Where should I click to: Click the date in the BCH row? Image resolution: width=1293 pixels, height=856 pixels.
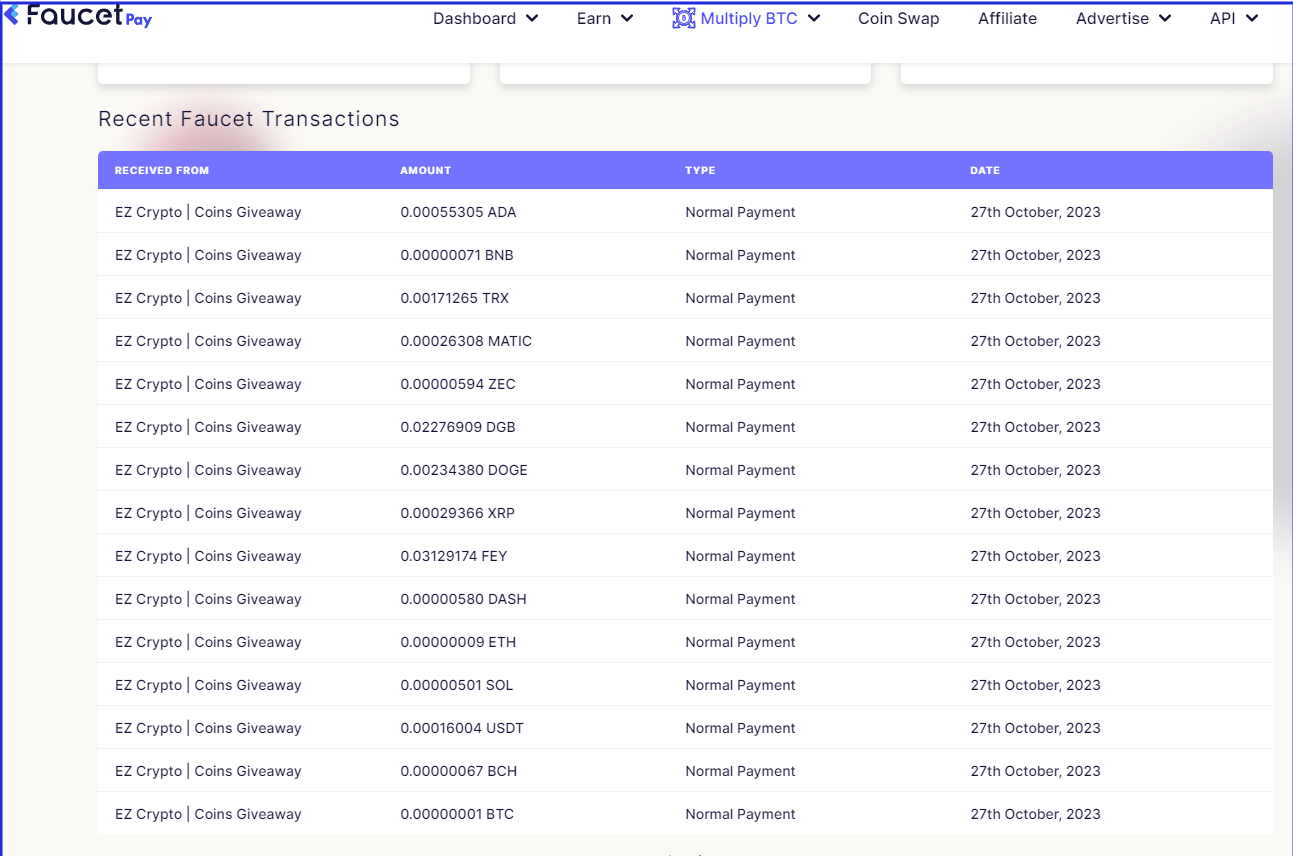point(1035,771)
